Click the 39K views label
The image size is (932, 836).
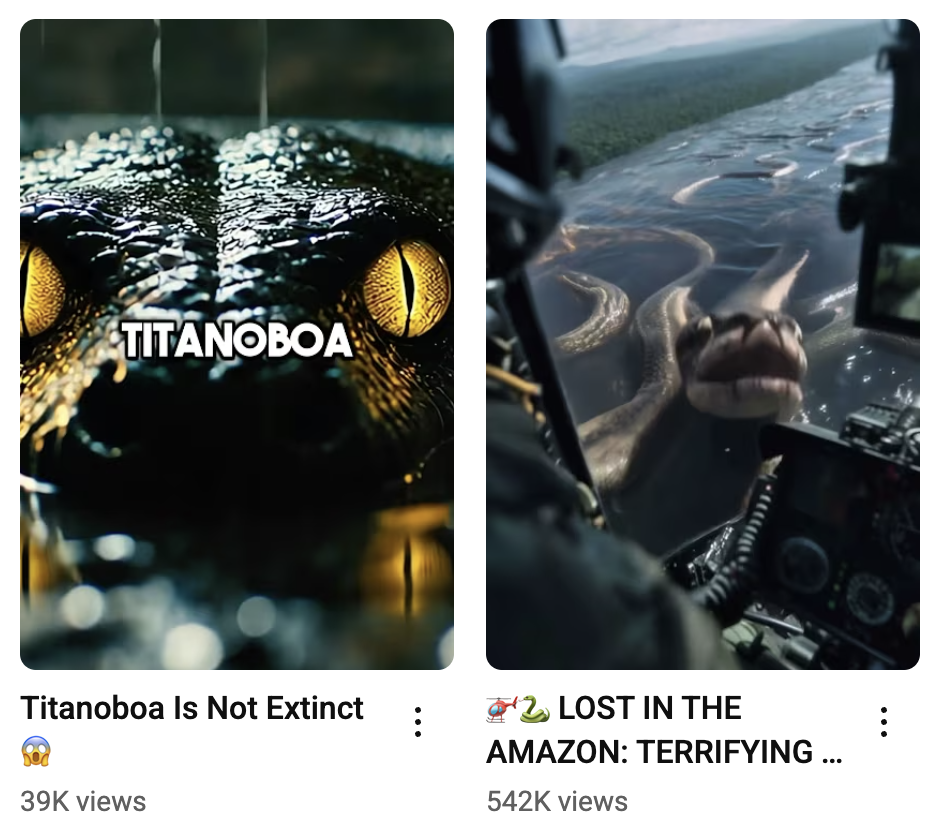tap(83, 802)
